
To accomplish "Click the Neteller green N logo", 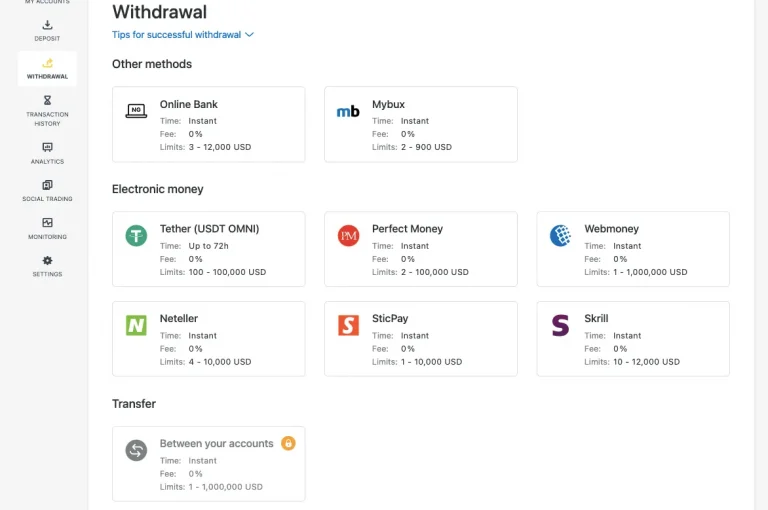I will (136, 325).
